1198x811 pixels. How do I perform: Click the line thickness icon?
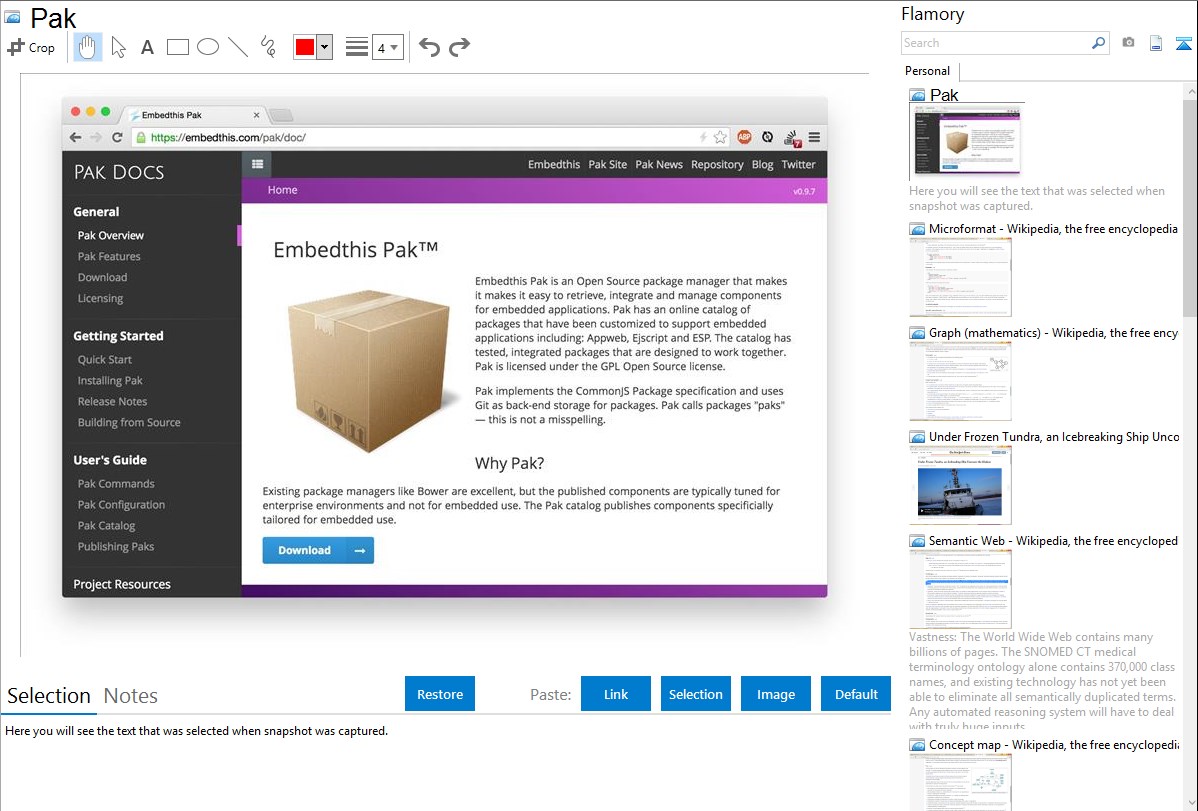tap(356, 47)
